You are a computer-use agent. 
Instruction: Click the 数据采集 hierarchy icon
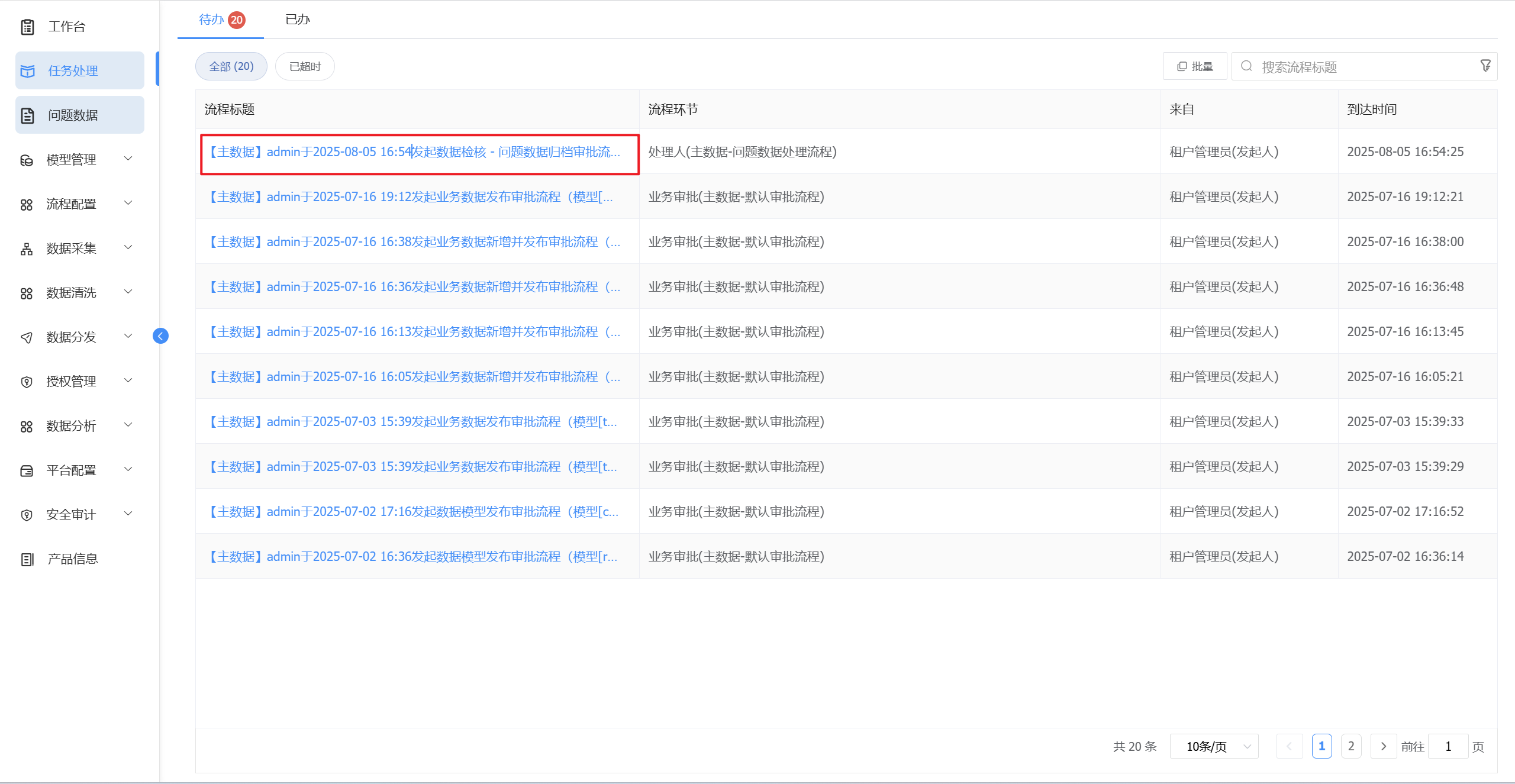tap(27, 249)
